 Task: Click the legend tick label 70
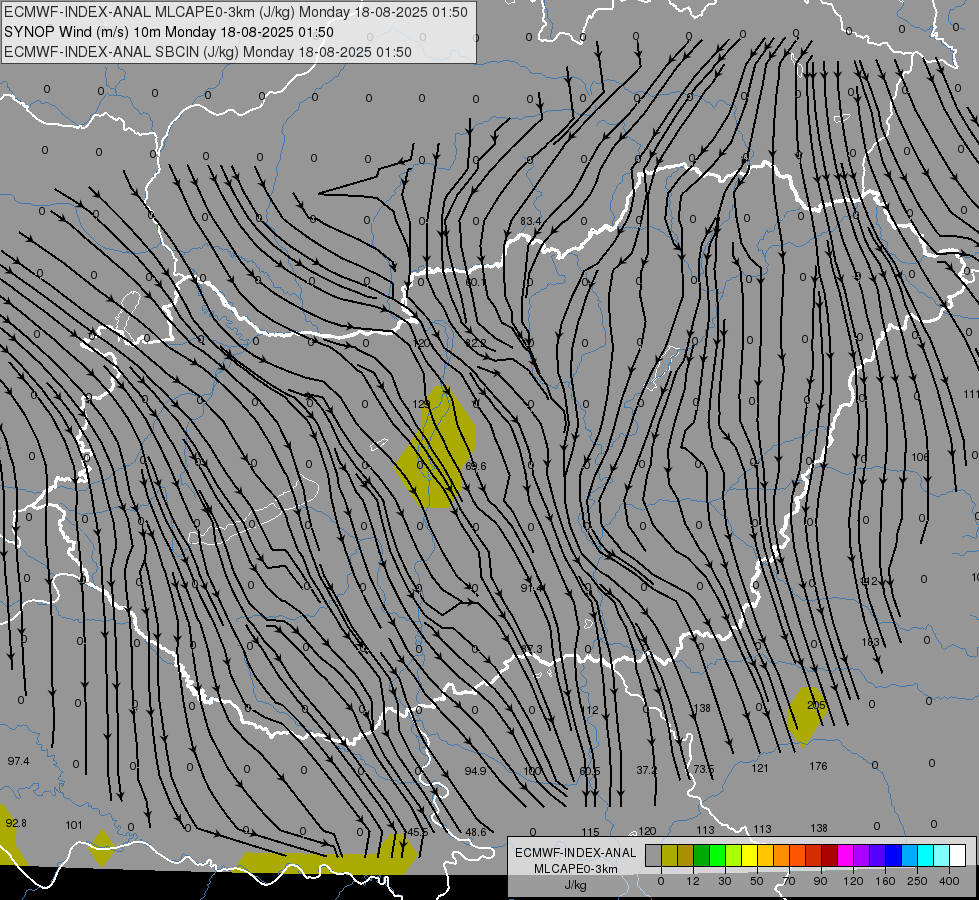tap(789, 881)
